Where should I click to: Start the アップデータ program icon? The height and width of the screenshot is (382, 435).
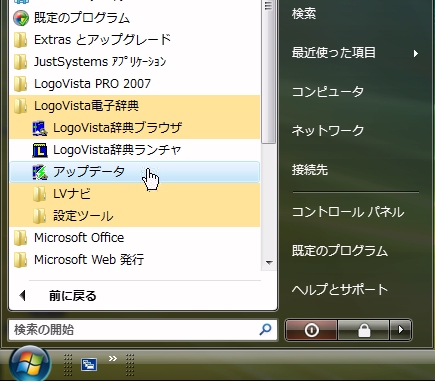click(x=40, y=172)
